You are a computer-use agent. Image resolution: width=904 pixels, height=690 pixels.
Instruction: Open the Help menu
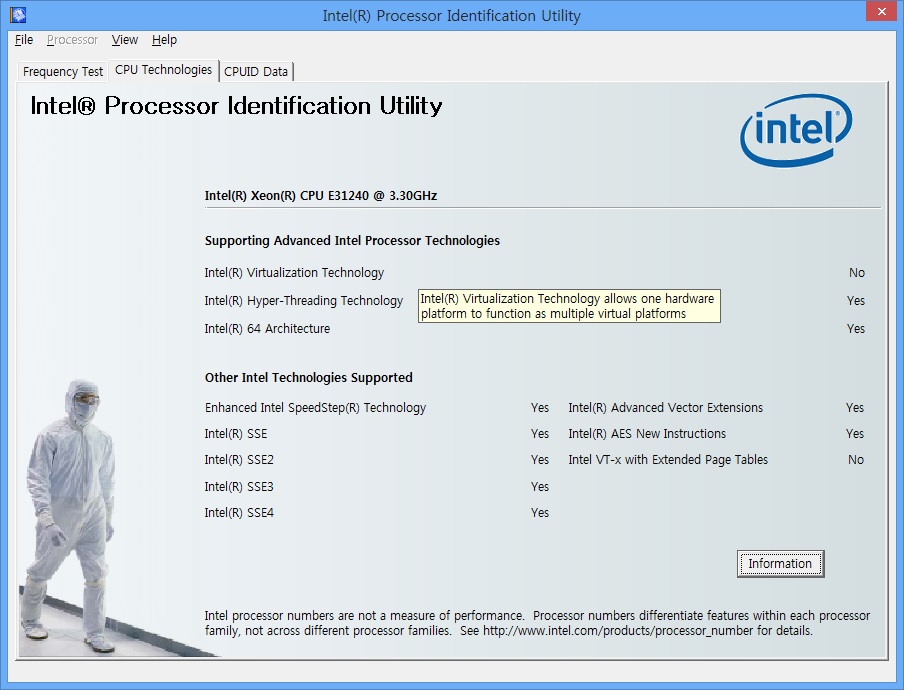pyautogui.click(x=164, y=40)
